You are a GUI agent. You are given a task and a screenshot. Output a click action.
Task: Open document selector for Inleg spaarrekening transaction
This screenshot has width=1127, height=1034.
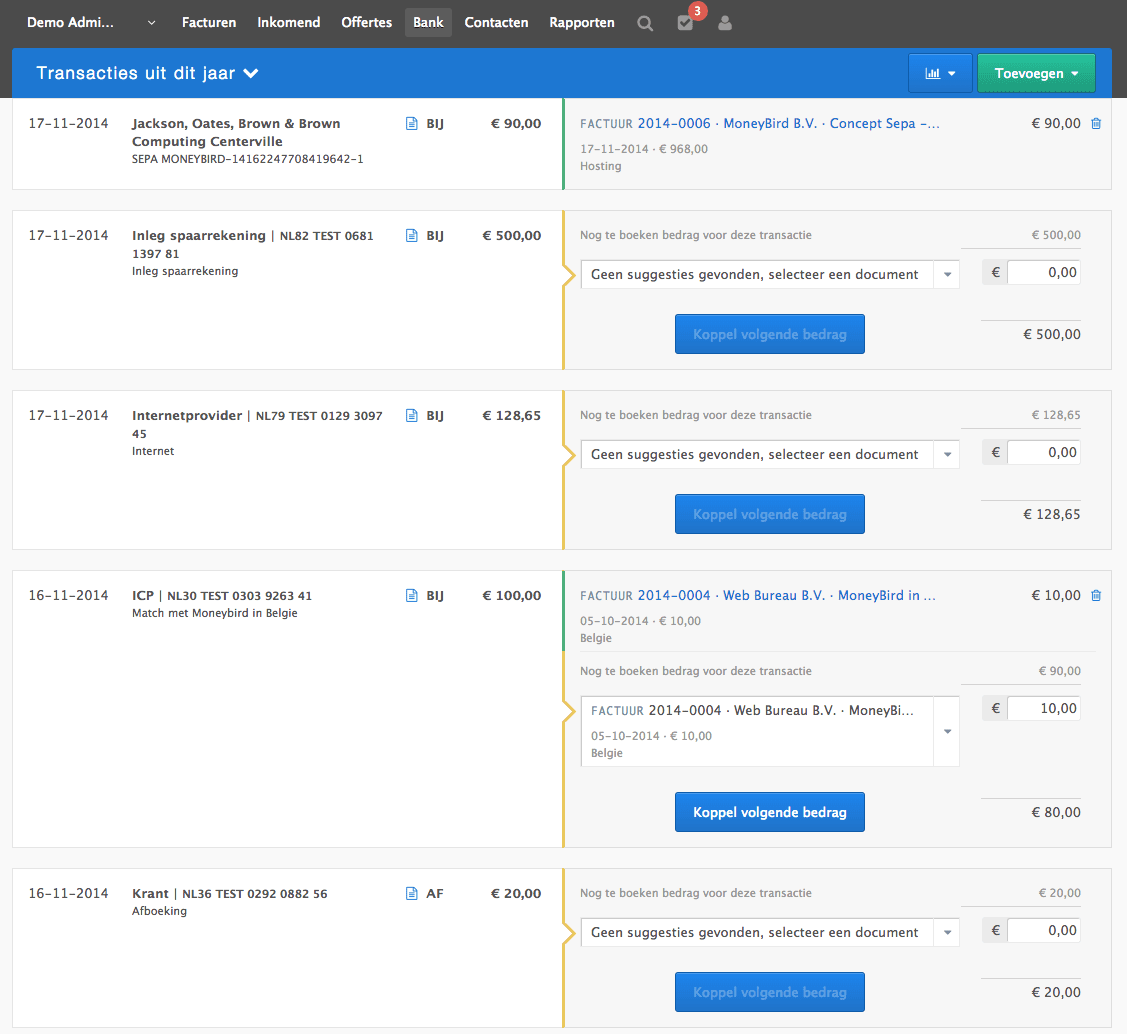(769, 274)
